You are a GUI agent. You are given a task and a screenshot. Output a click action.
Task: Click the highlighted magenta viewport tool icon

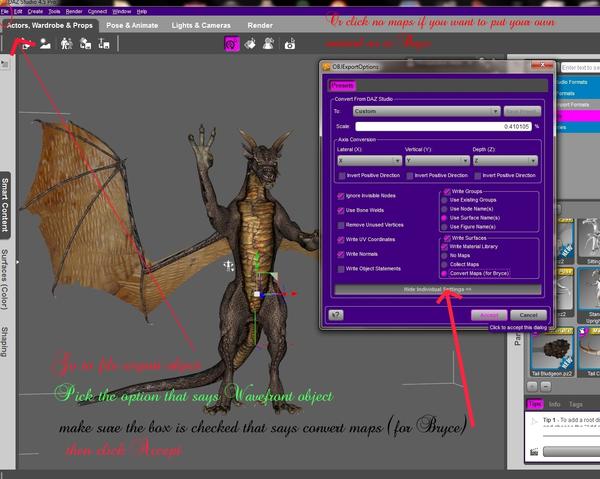pyautogui.click(x=230, y=43)
